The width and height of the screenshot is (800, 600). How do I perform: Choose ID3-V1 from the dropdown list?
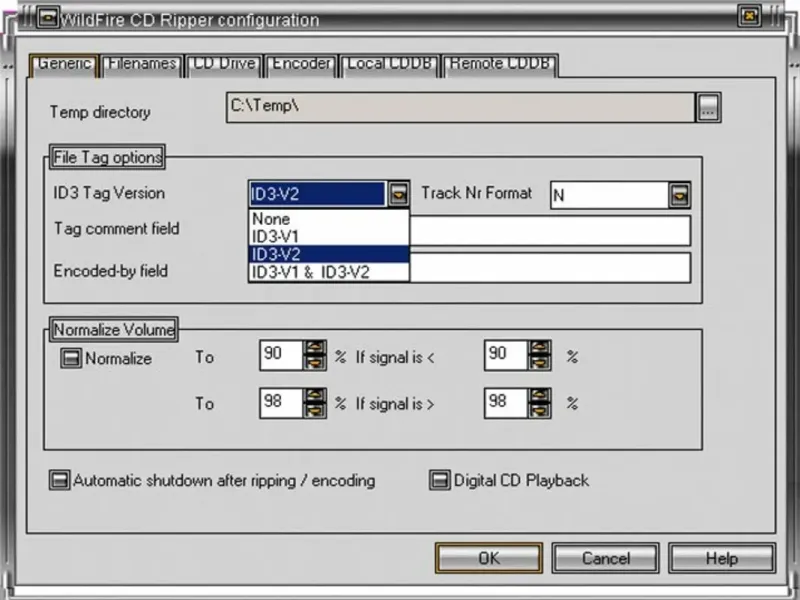(x=329, y=237)
